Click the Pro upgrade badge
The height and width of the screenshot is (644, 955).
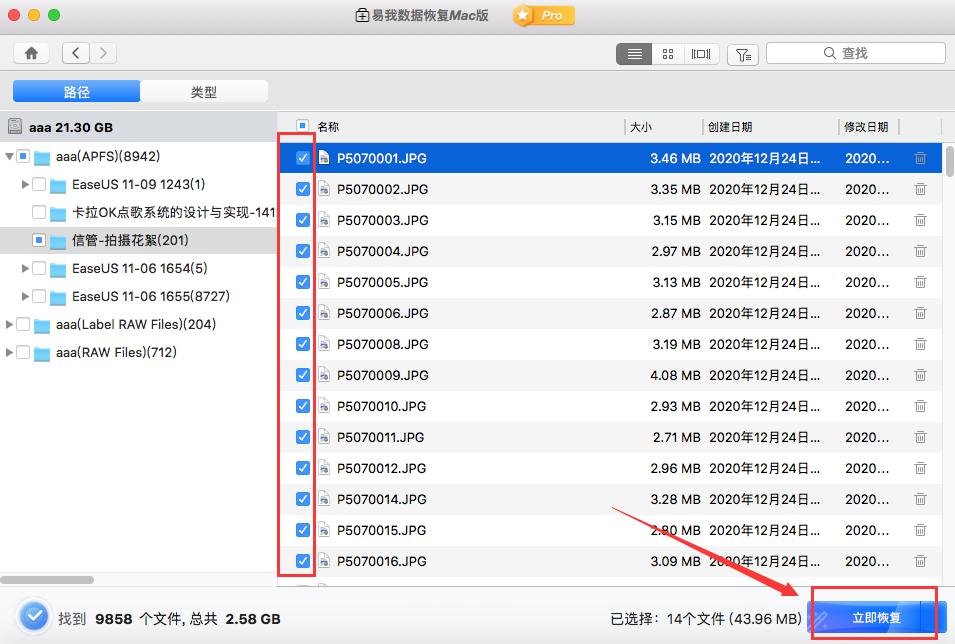tap(544, 16)
